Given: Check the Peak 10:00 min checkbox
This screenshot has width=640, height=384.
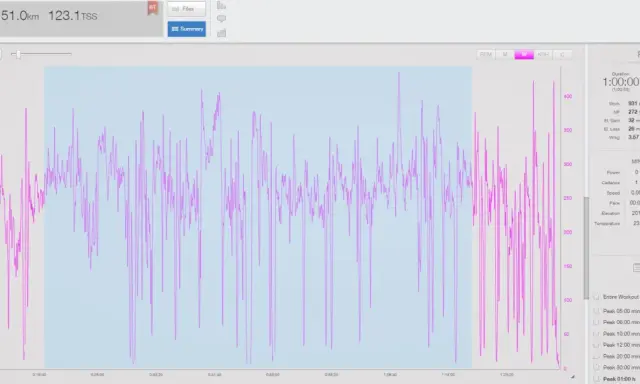Looking at the screenshot, I should tap(596, 334).
